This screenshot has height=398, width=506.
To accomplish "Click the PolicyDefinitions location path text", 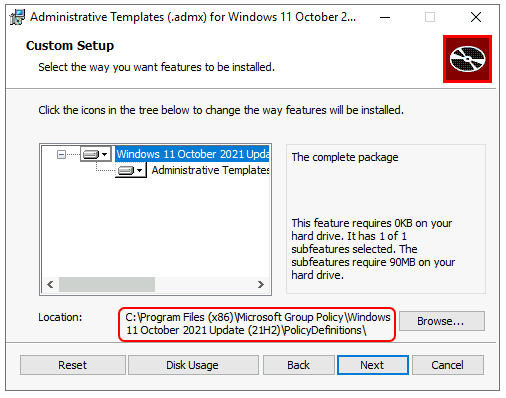I will point(257,324).
